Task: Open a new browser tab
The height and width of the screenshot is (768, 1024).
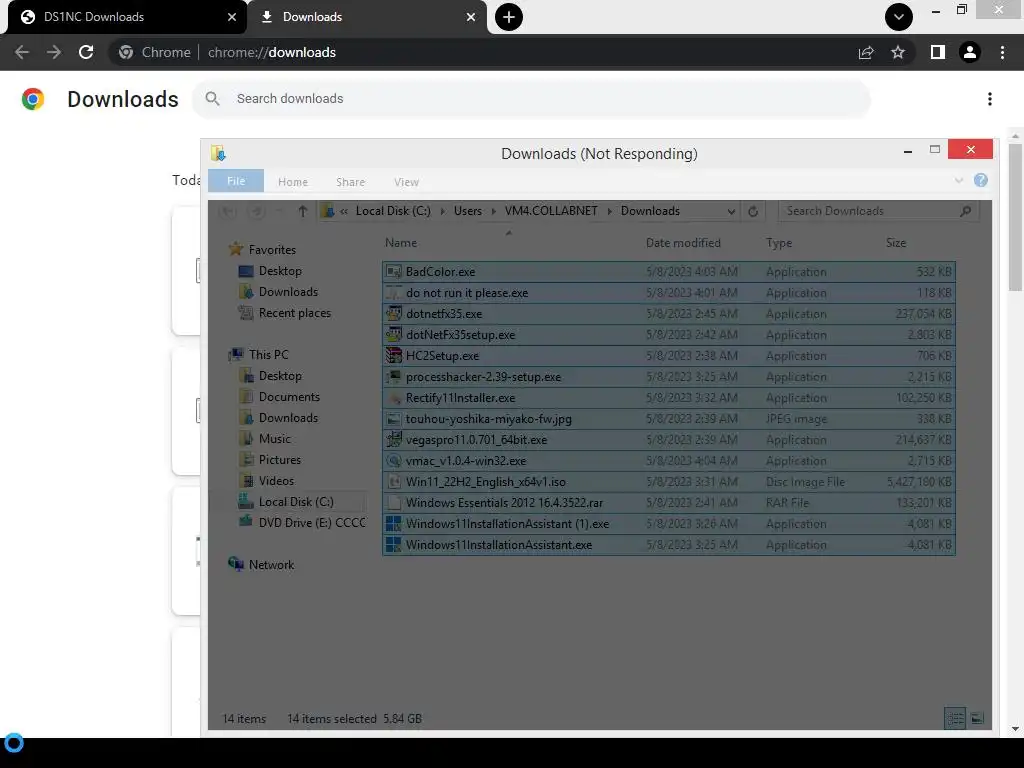Action: [x=509, y=17]
